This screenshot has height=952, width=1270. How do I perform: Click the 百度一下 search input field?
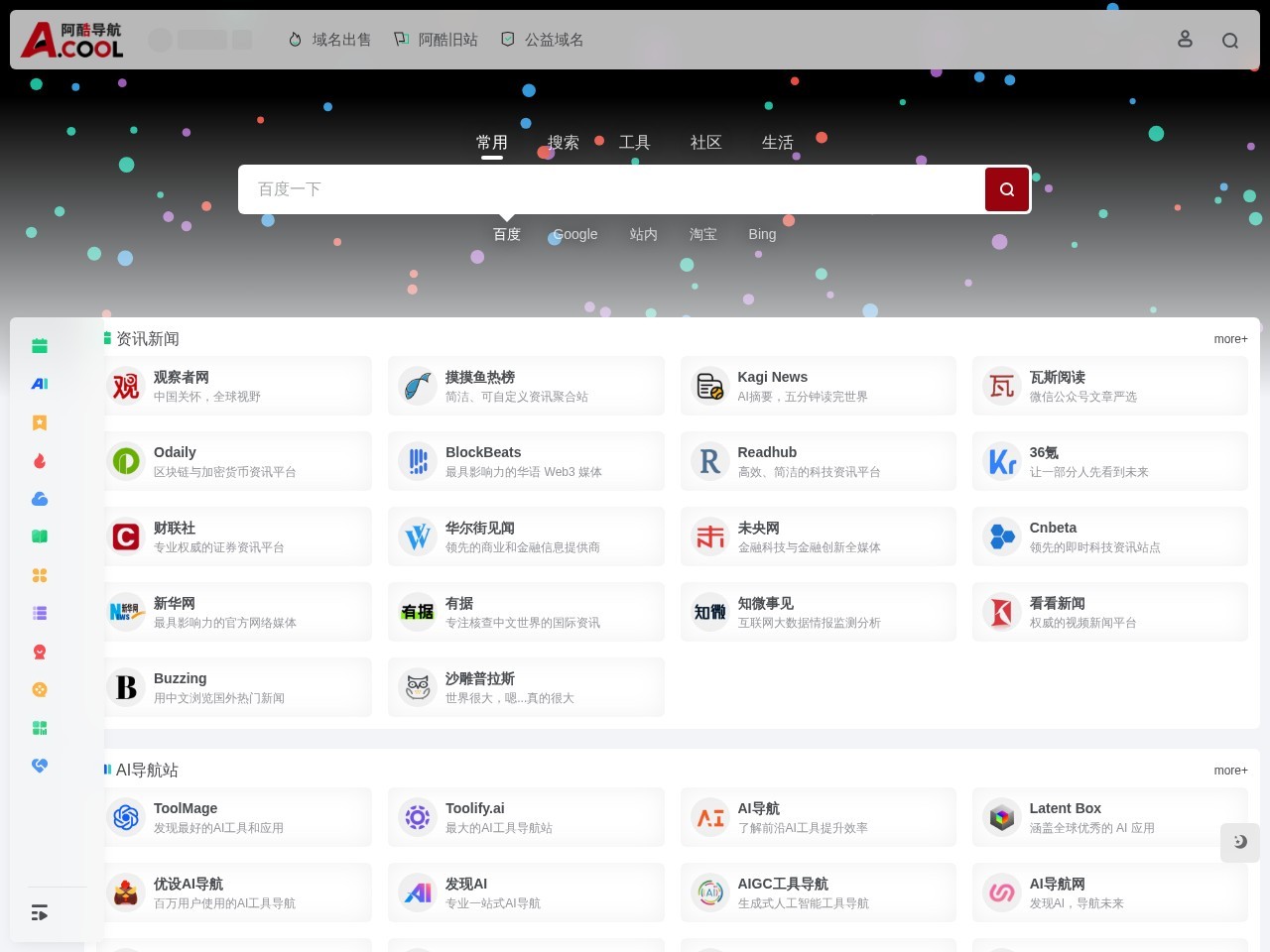tap(610, 189)
